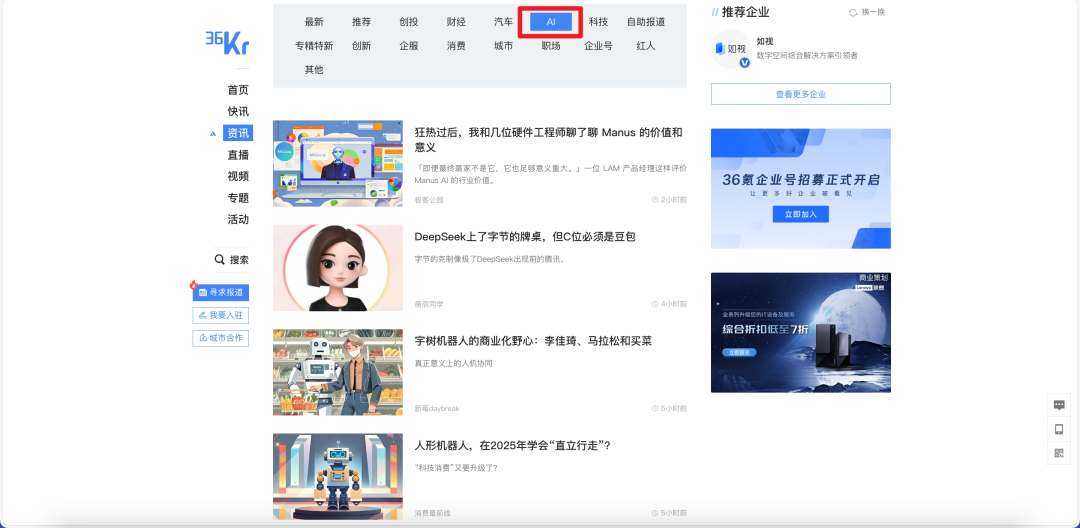Click 立即加入 on the recruitment banner
This screenshot has height=528, width=1080.
800,214
